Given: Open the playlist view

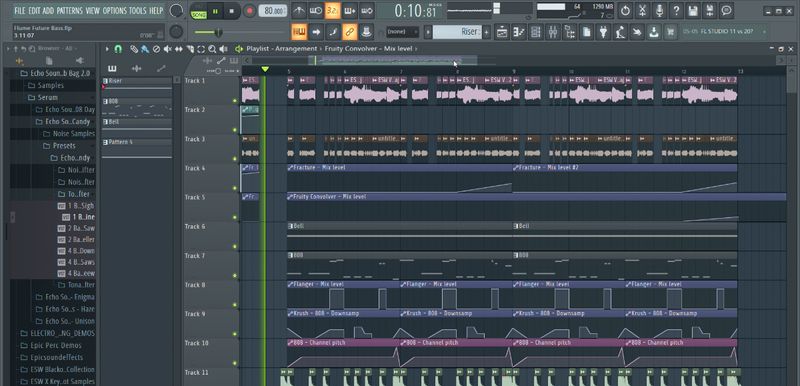Looking at the screenshot, I should coord(502,32).
